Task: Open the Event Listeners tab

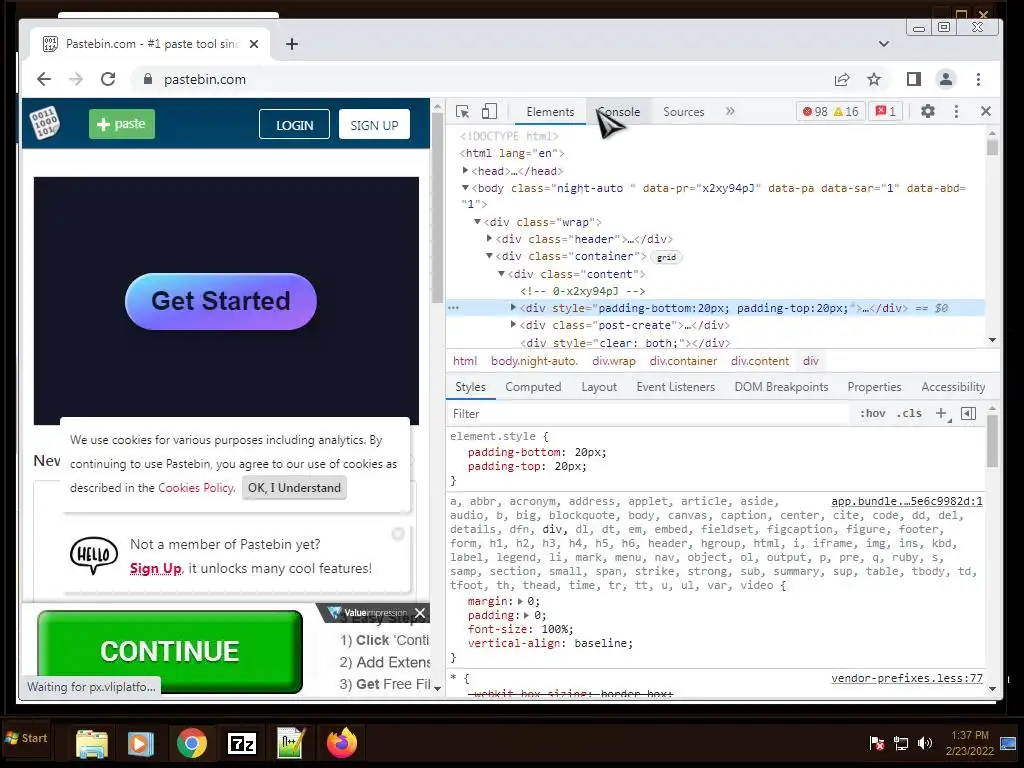Action: (675, 387)
